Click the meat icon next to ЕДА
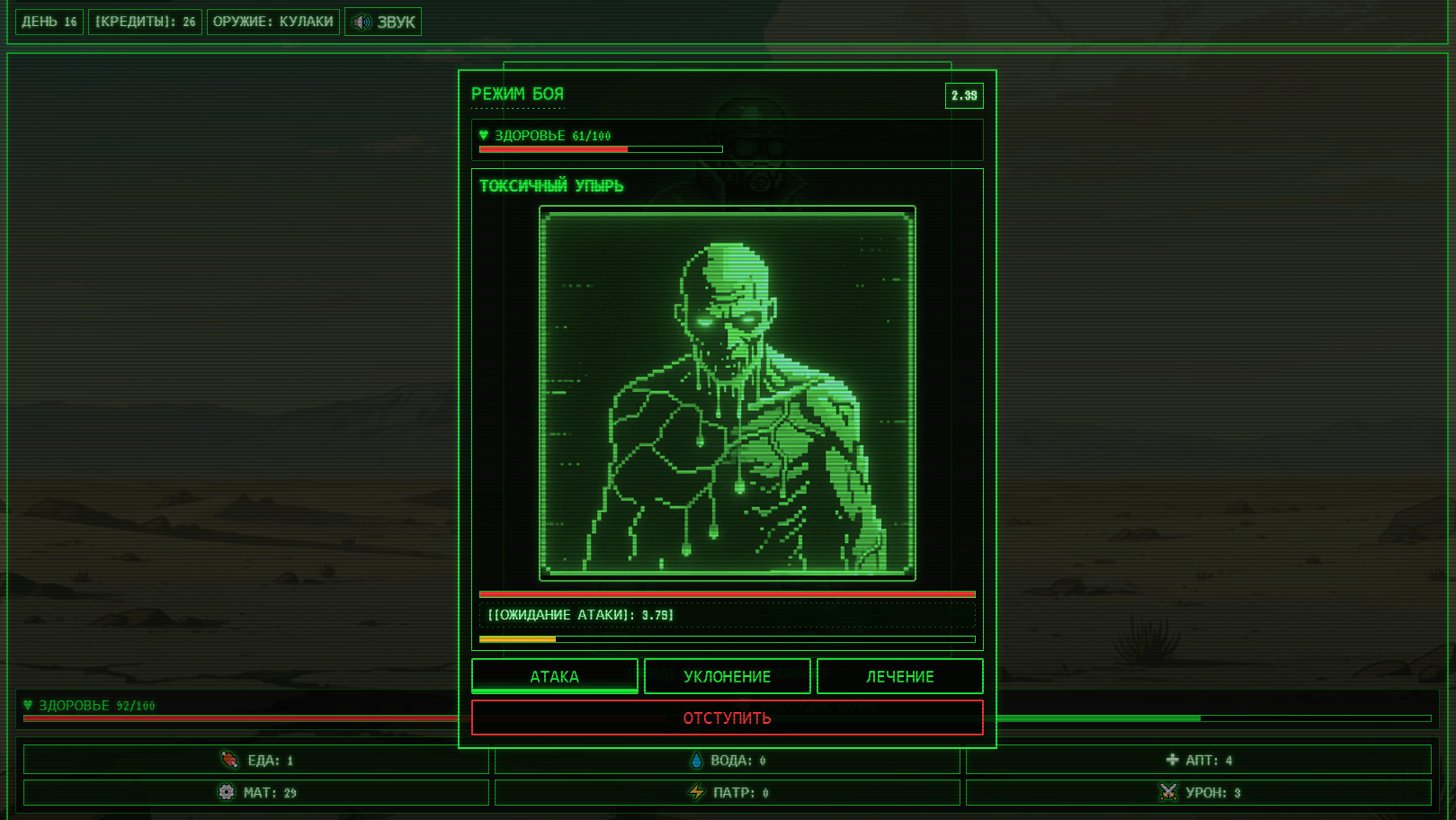Screen dimensions: 1456x820 coord(229,760)
